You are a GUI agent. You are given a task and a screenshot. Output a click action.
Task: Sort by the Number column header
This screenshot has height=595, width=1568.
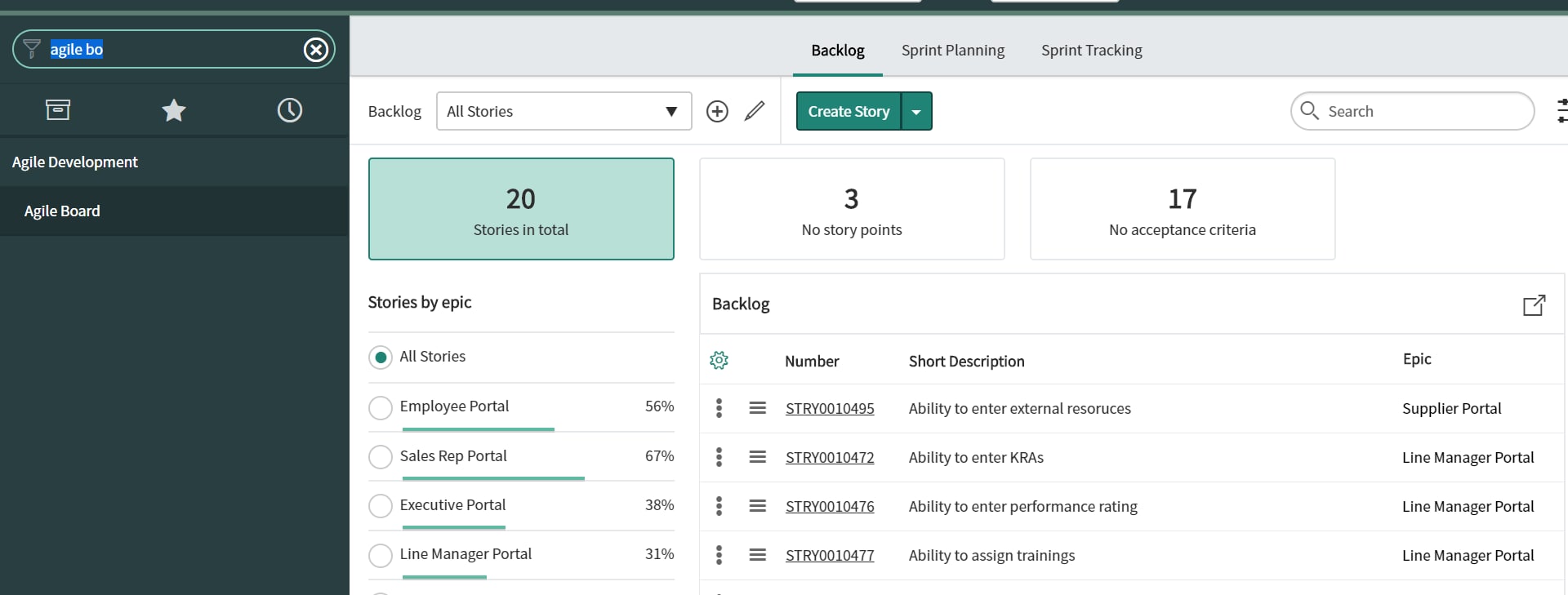click(x=812, y=361)
